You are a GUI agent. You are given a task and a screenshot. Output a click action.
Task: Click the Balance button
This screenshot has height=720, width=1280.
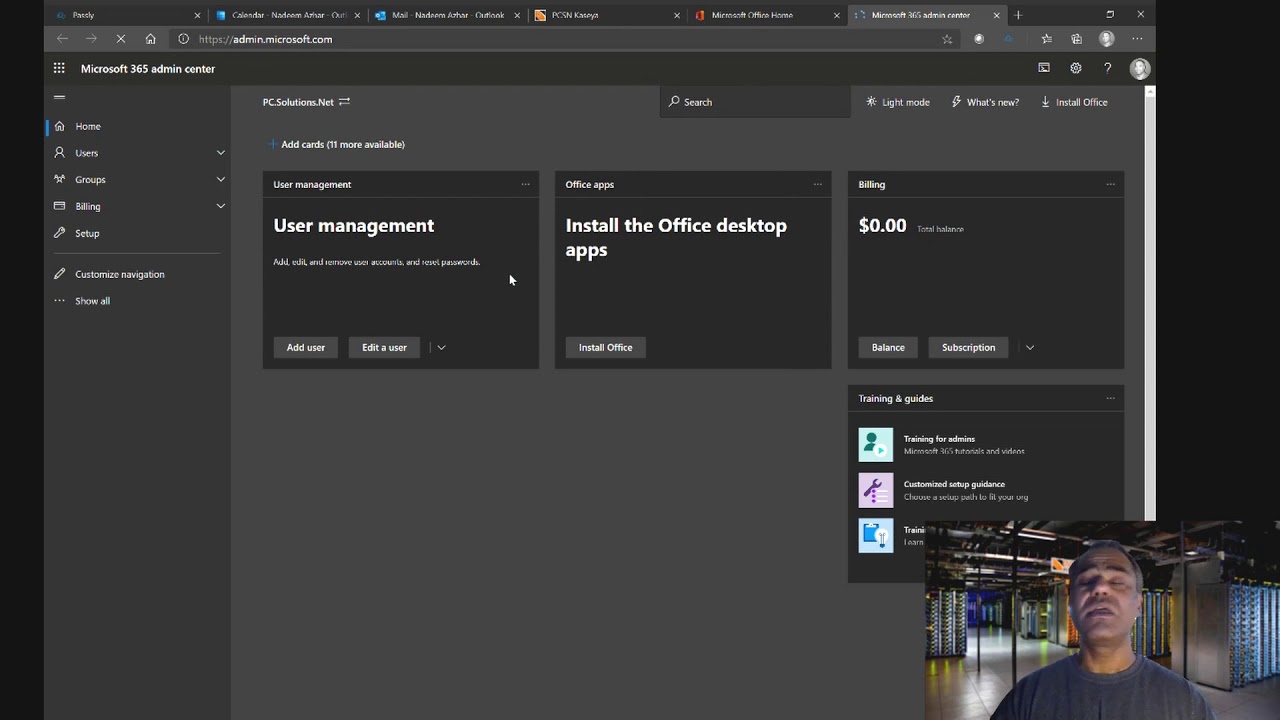(888, 348)
